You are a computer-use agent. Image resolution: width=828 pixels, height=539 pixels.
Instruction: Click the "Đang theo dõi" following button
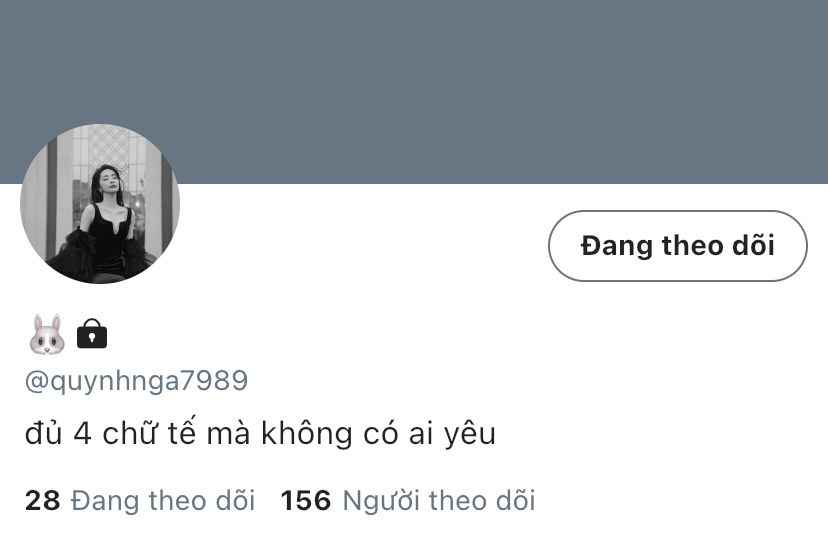[x=678, y=245]
